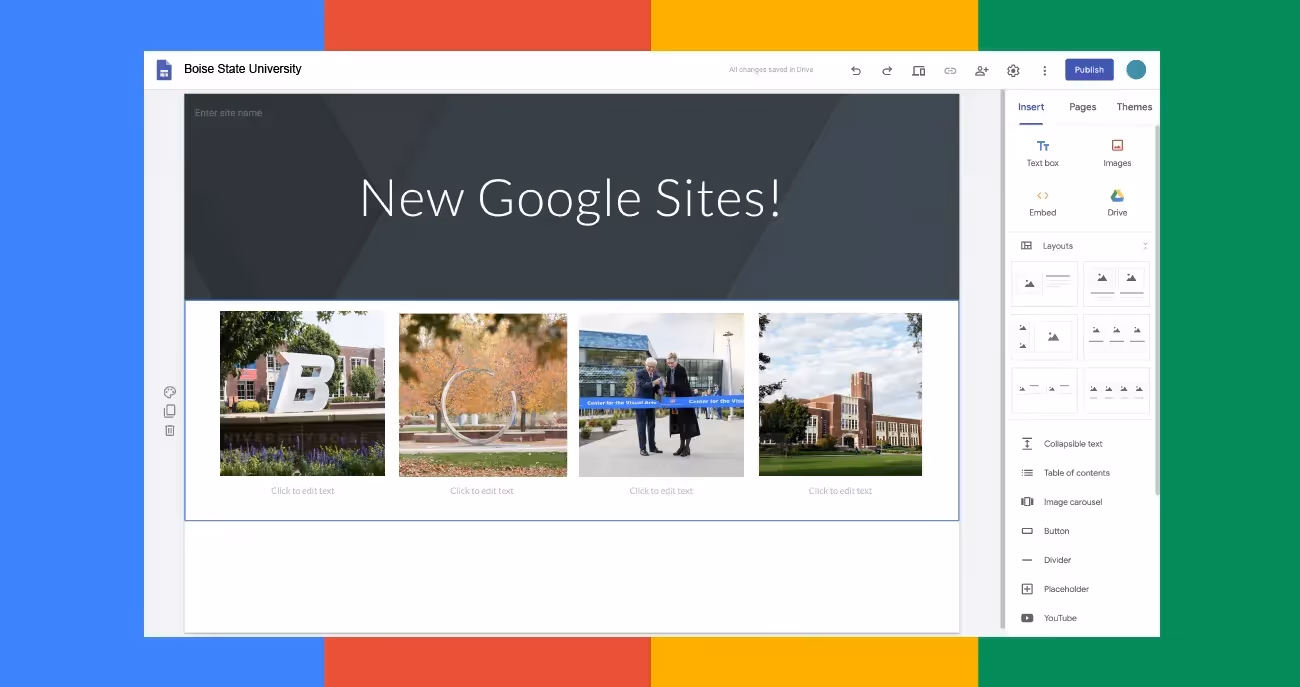
Task: Open the Themes tab
Action: (x=1133, y=107)
